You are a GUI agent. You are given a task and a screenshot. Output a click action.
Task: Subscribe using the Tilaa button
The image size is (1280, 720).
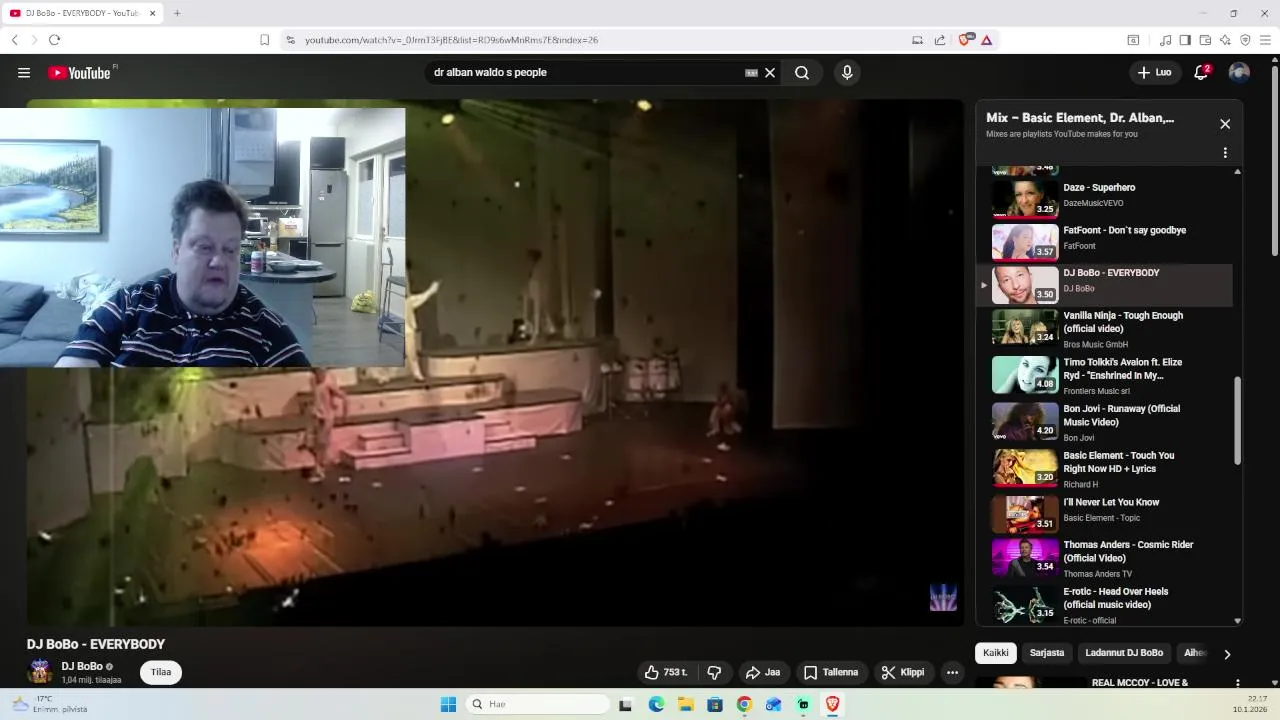161,672
